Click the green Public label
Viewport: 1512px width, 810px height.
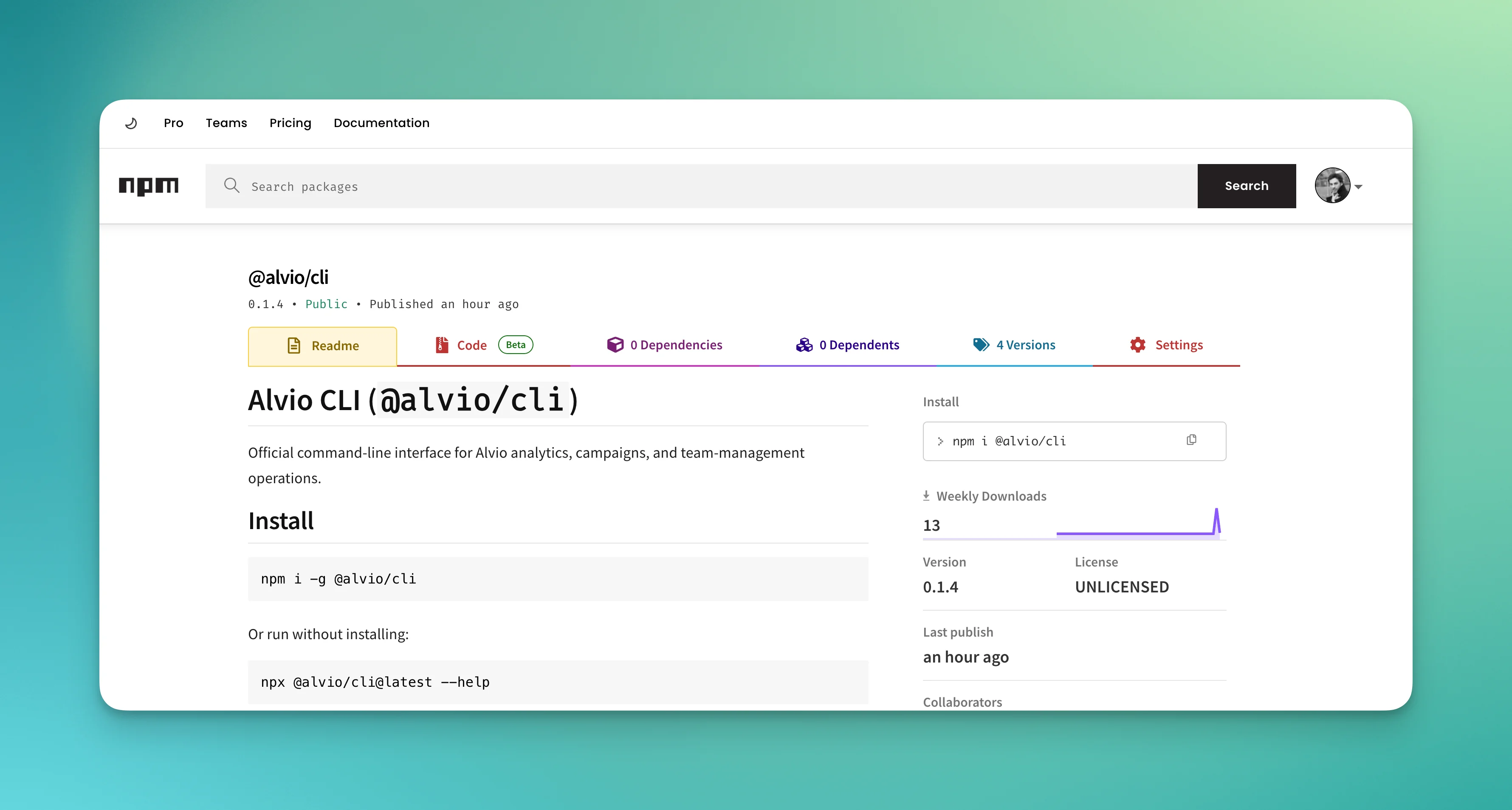tap(326, 304)
